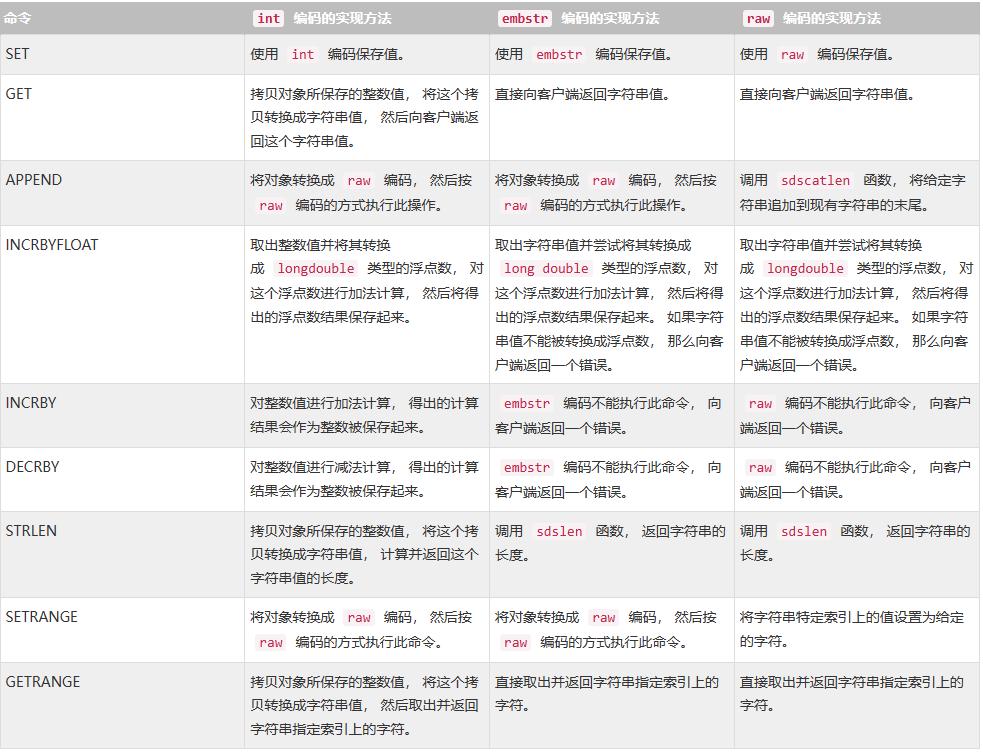This screenshot has height=752, width=983.
Task: Click the int column cell of APPEND row
Action: (367, 192)
